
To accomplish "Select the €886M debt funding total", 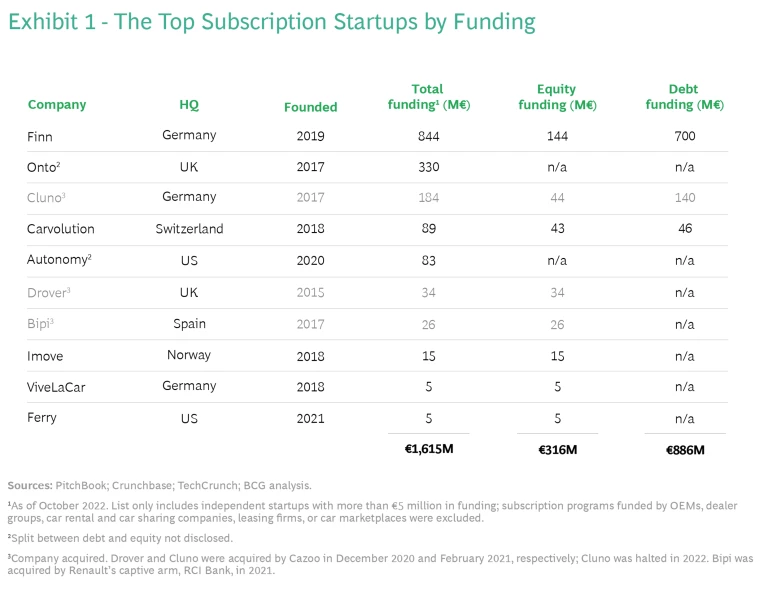I will click(x=685, y=450).
